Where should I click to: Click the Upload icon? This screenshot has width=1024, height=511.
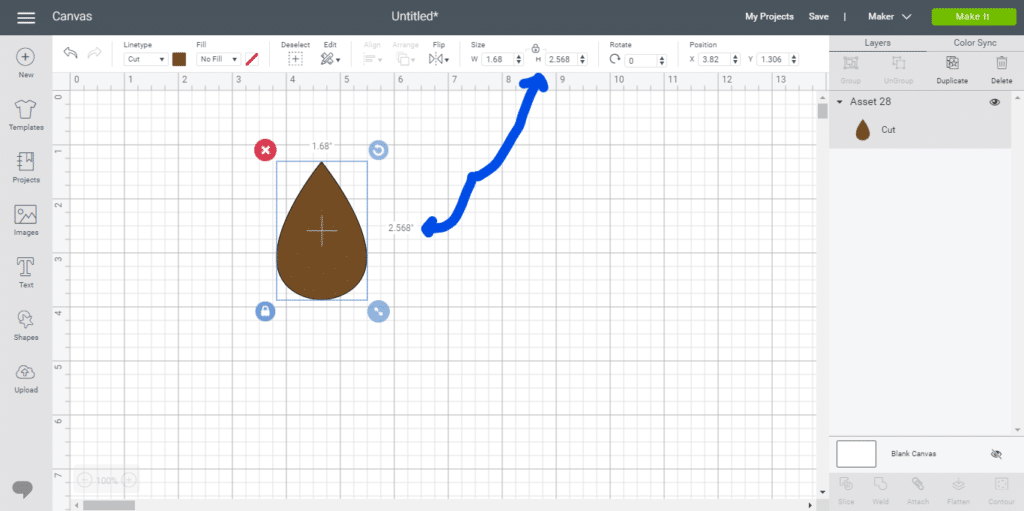pyautogui.click(x=25, y=372)
